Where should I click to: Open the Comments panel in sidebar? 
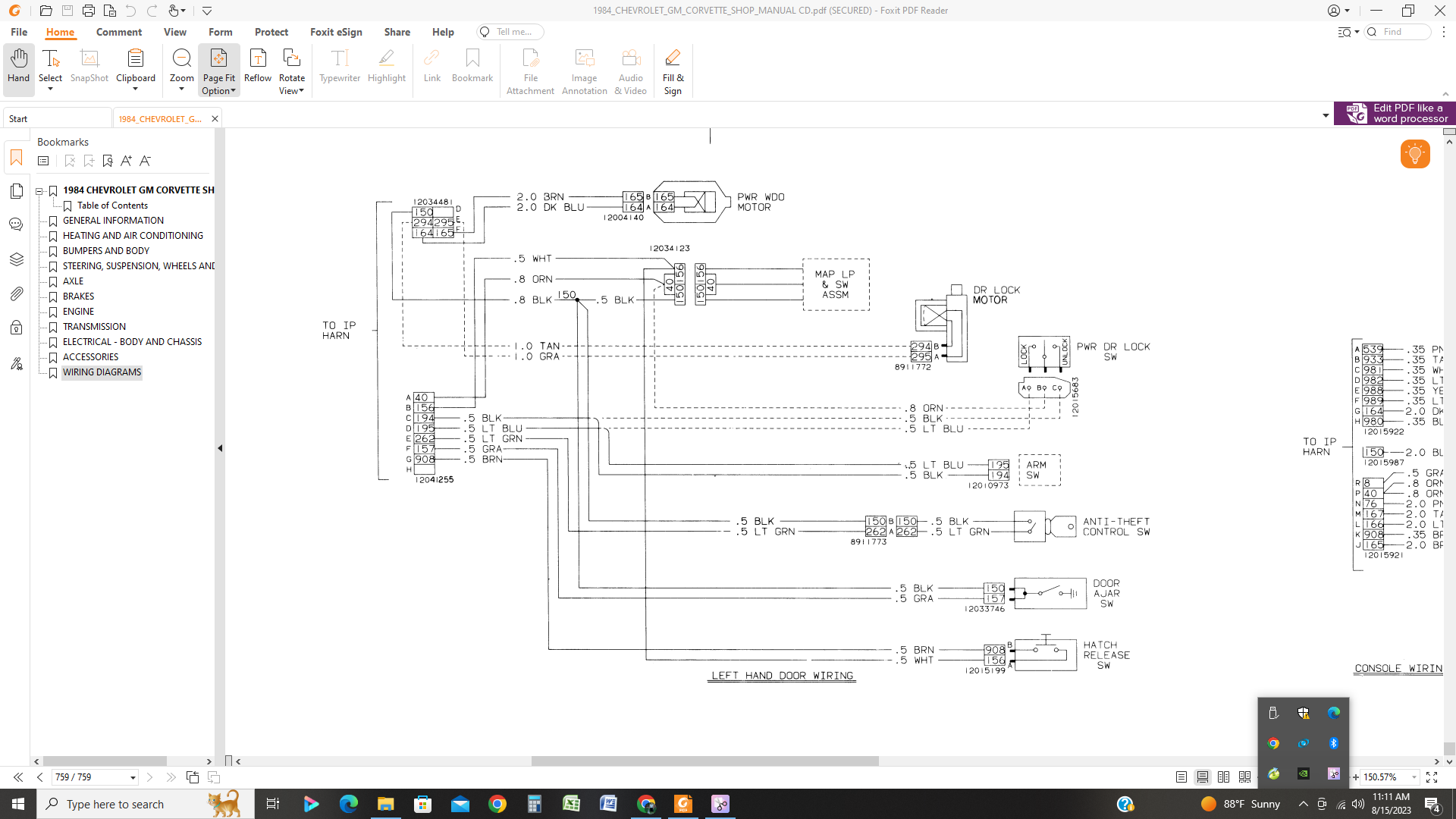click(16, 225)
